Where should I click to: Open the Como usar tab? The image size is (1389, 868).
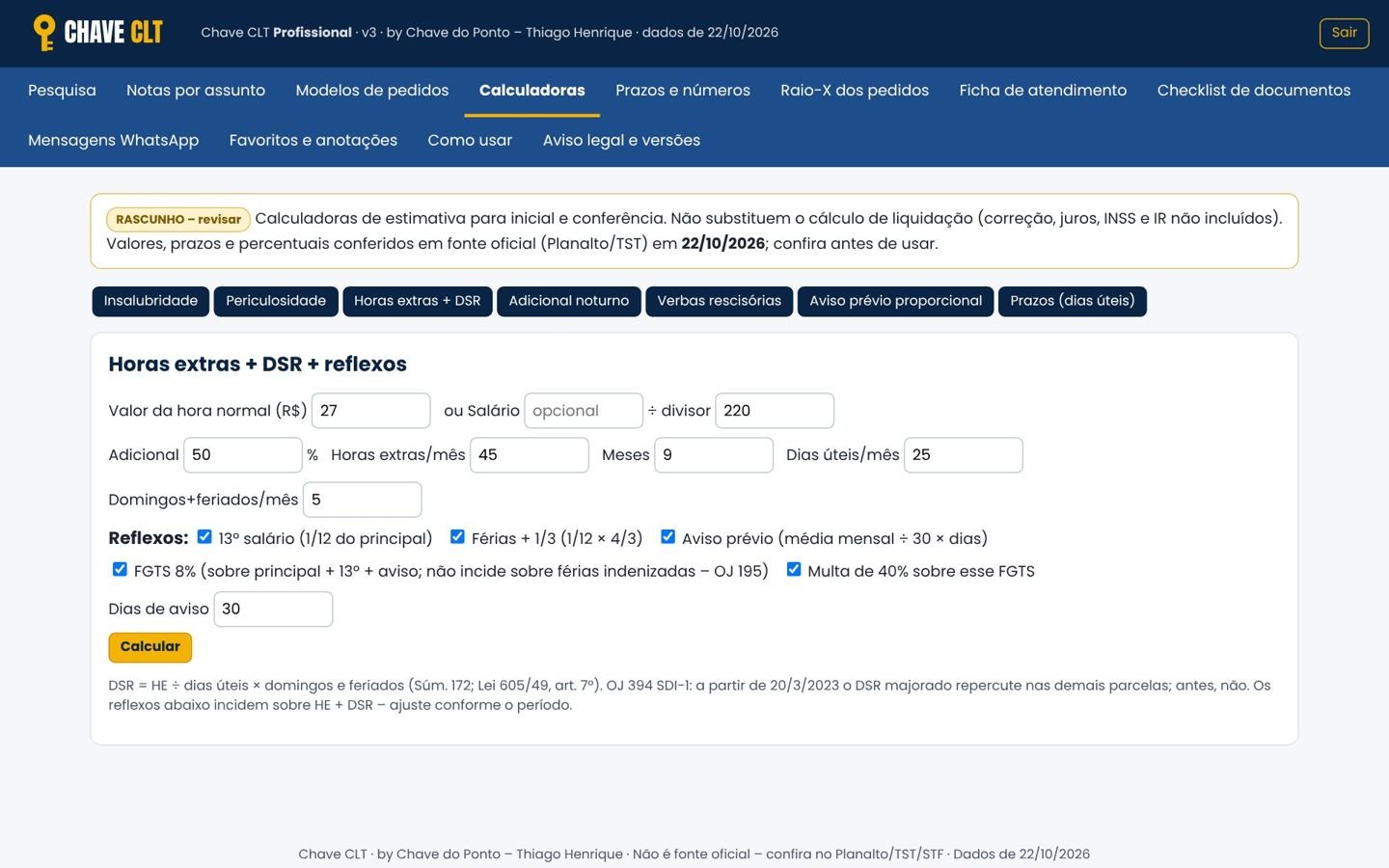[x=470, y=141]
